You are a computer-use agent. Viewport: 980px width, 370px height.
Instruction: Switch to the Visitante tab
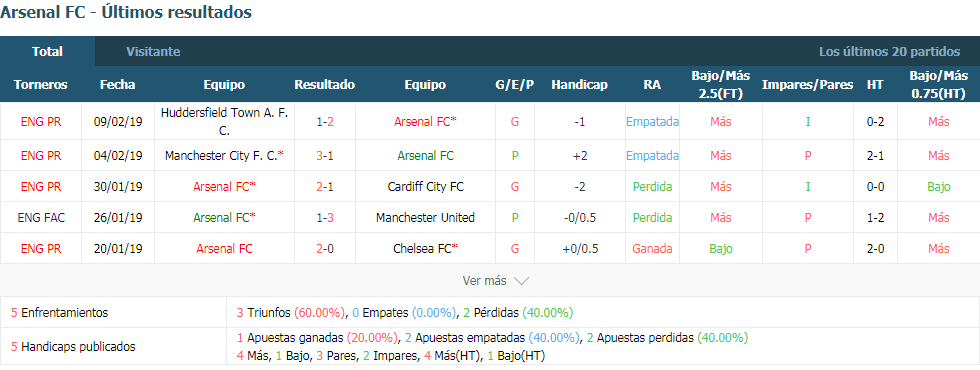tap(153, 52)
